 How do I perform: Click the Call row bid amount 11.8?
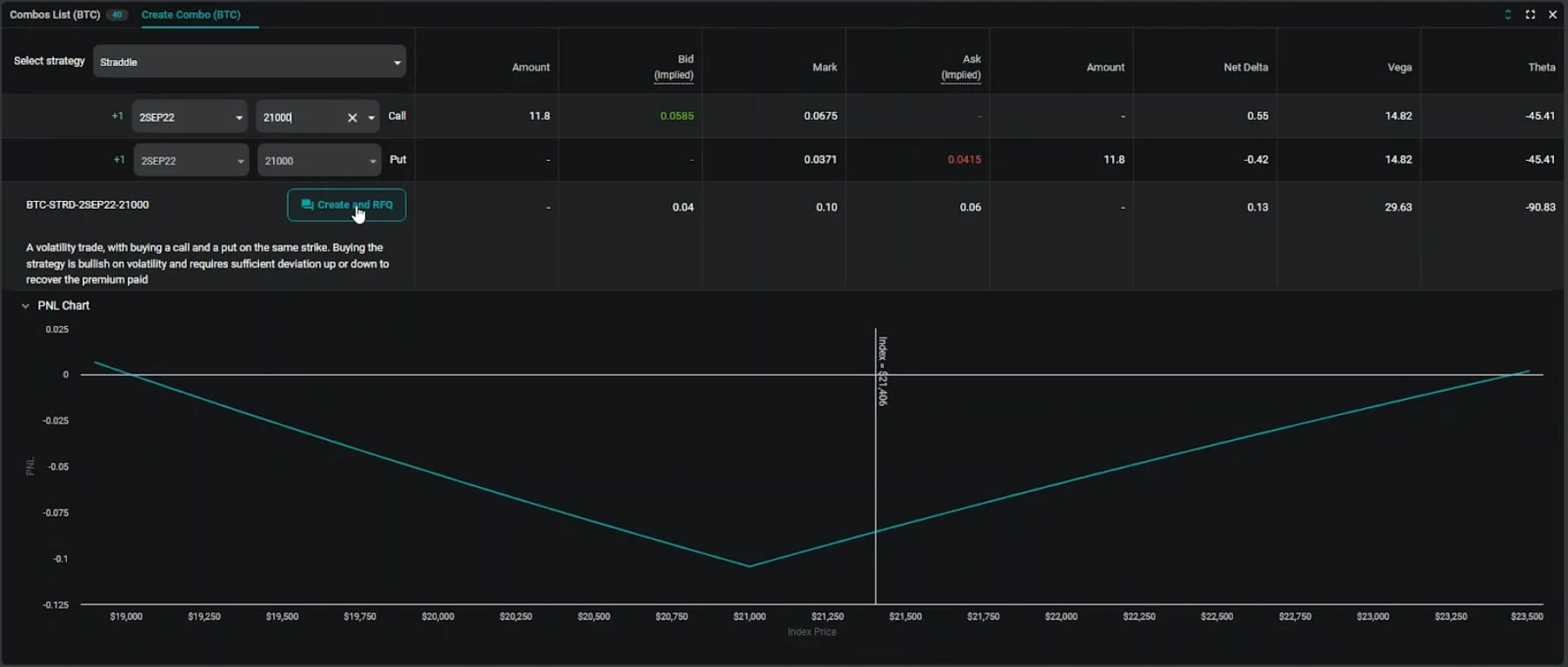539,116
